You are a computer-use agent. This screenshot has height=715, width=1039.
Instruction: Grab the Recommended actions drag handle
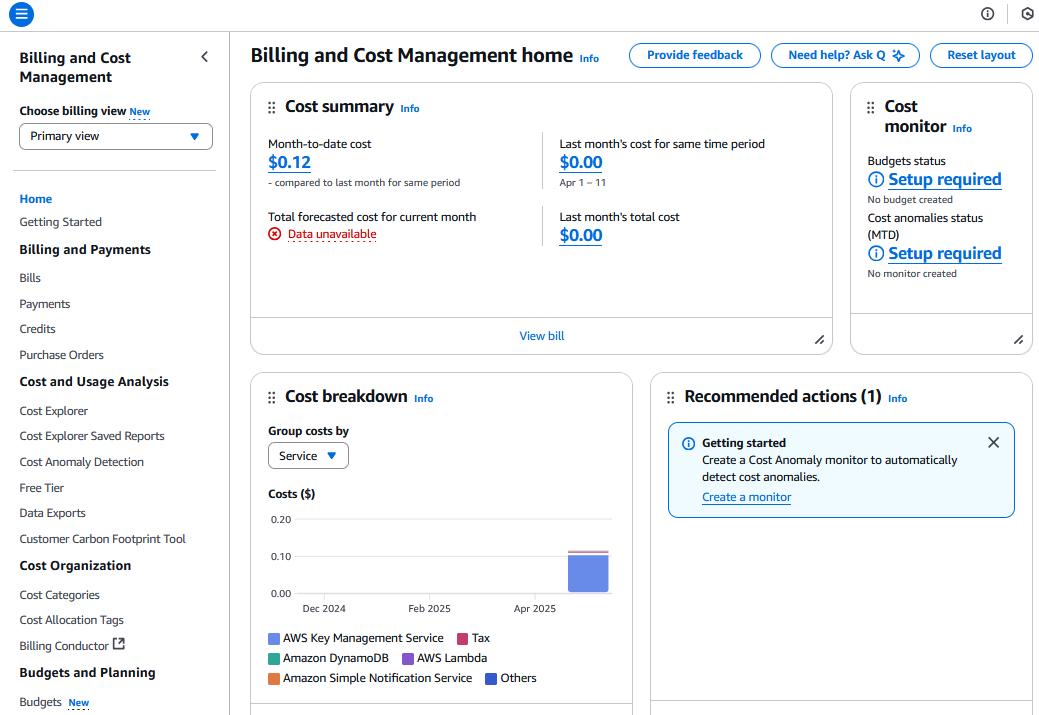pos(671,398)
